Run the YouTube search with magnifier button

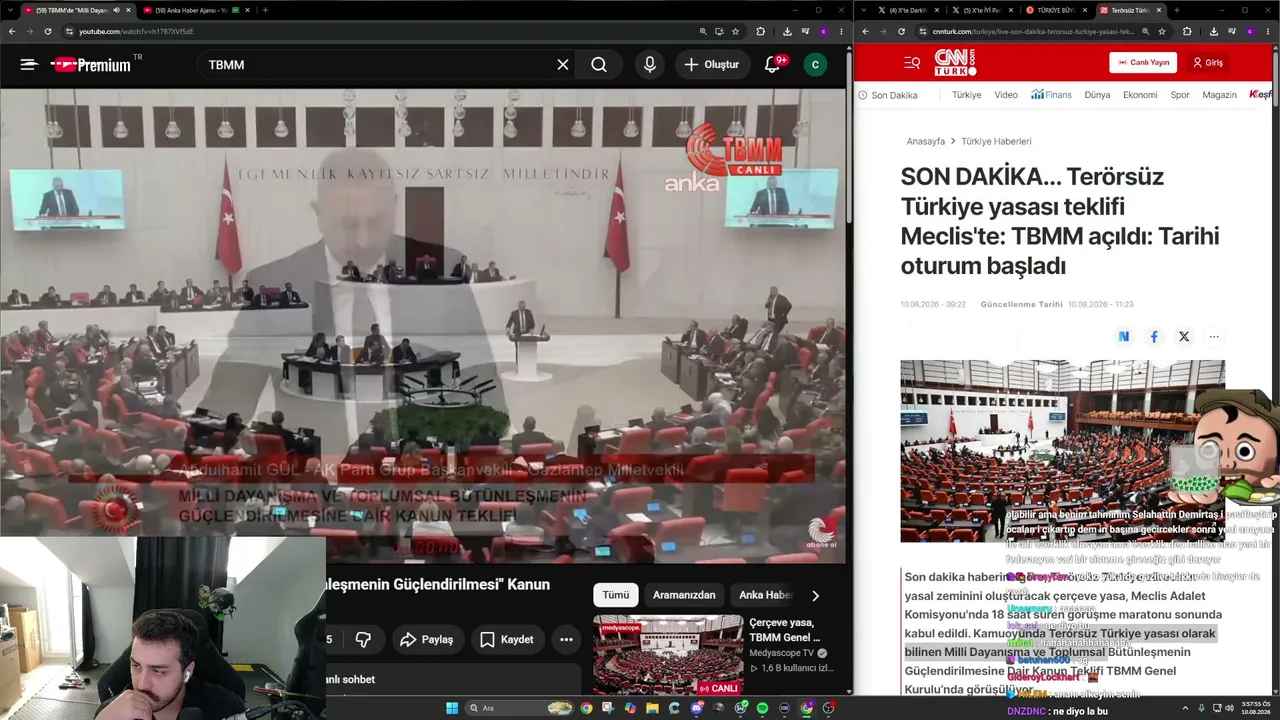pyautogui.click(x=599, y=64)
